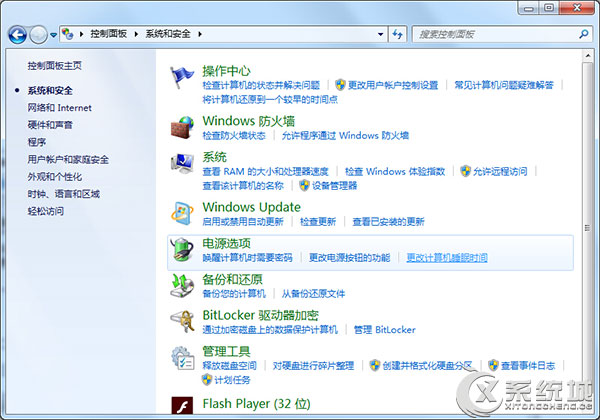Open 唤醒计算机时需要密码 link
The height and width of the screenshot is (420, 600).
[x=247, y=258]
